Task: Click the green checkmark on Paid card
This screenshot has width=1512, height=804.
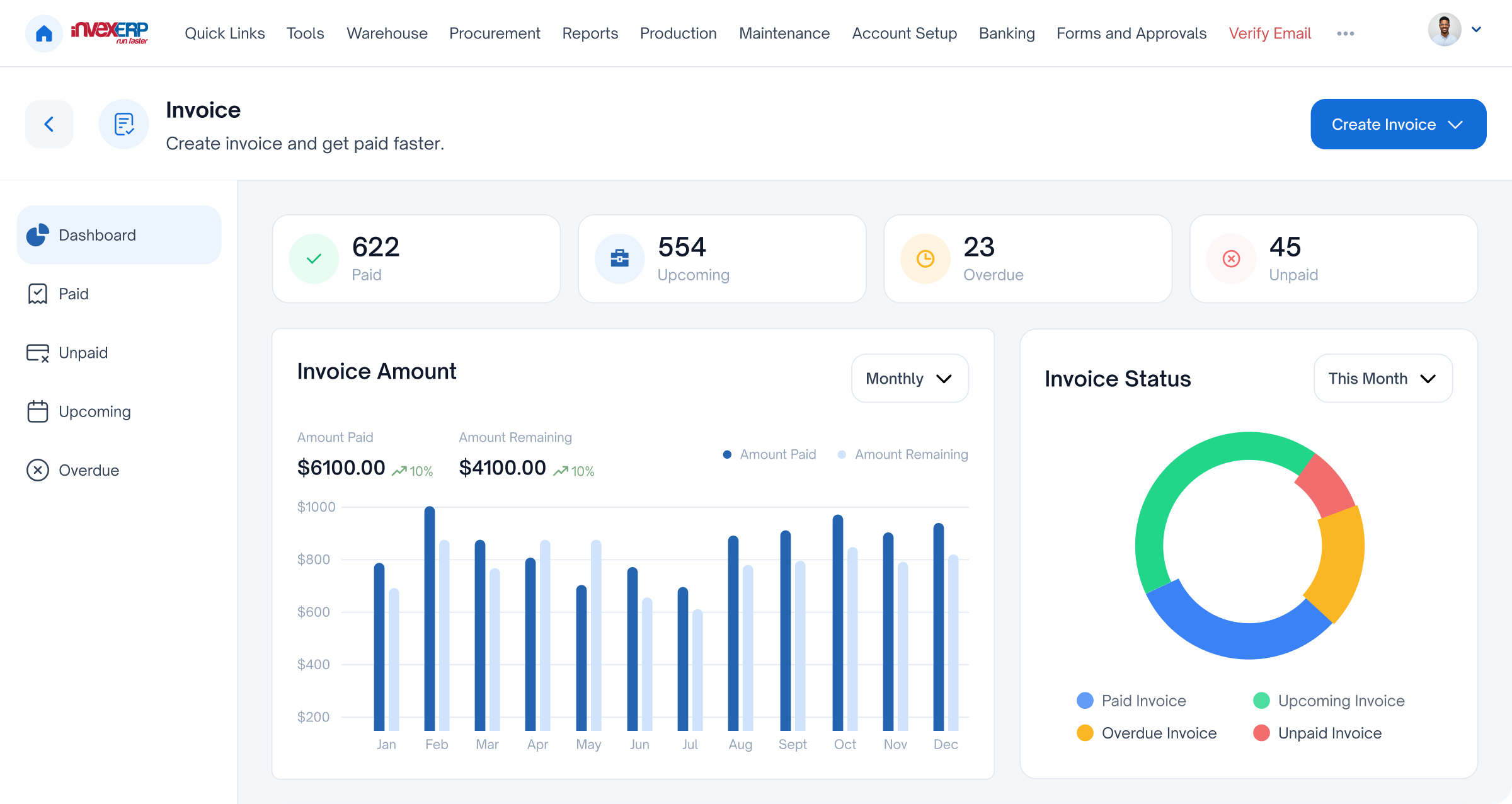Action: [x=314, y=258]
